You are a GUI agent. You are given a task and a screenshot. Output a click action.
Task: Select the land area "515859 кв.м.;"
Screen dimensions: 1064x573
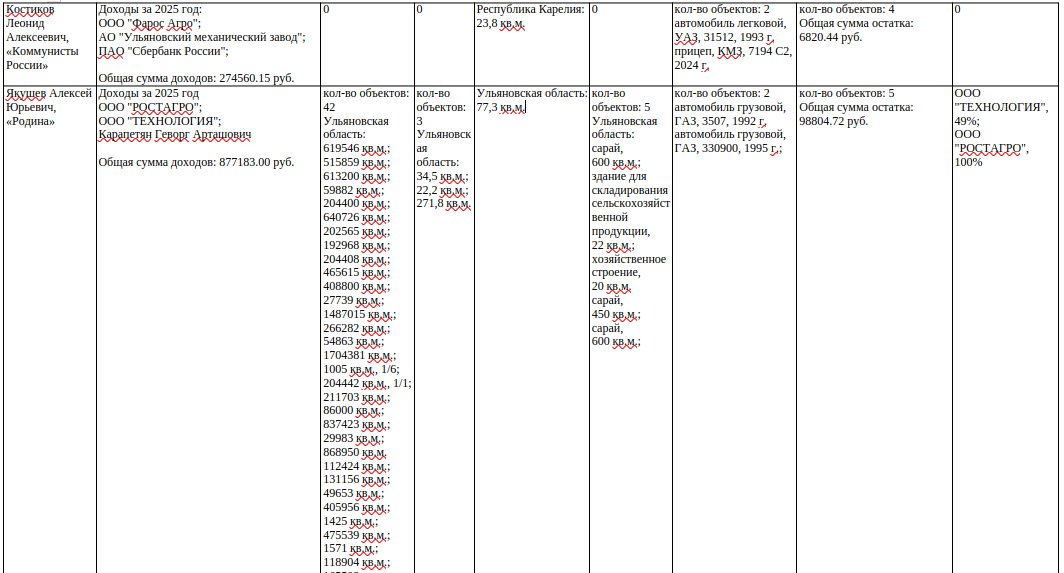(356, 162)
